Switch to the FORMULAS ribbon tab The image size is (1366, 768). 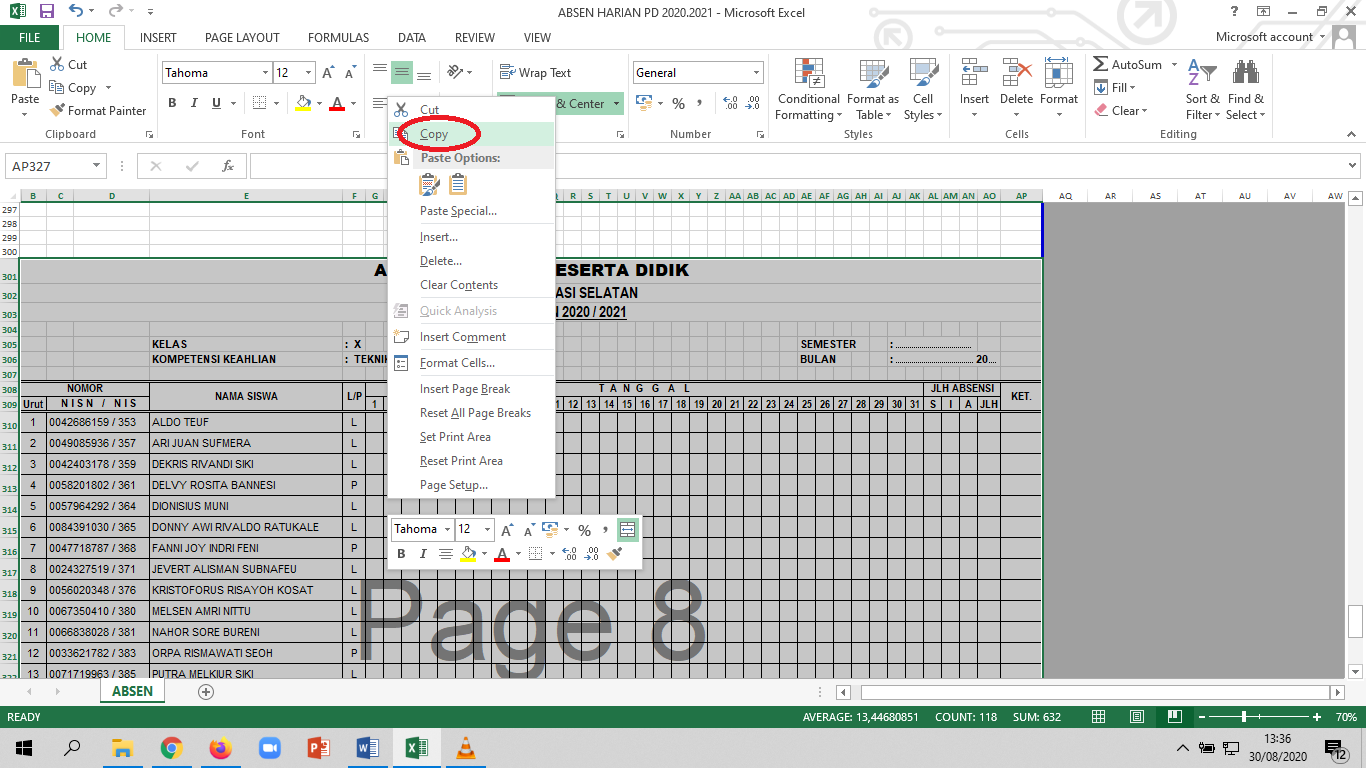click(x=338, y=37)
